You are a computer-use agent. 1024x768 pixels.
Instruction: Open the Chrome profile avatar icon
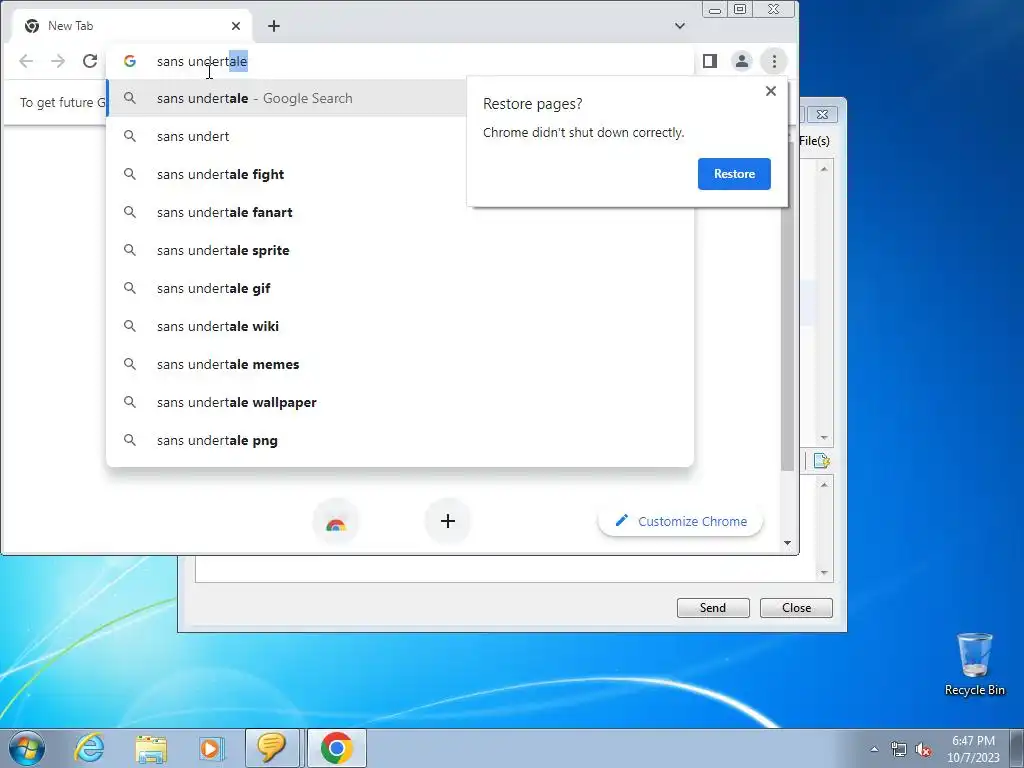click(x=742, y=61)
